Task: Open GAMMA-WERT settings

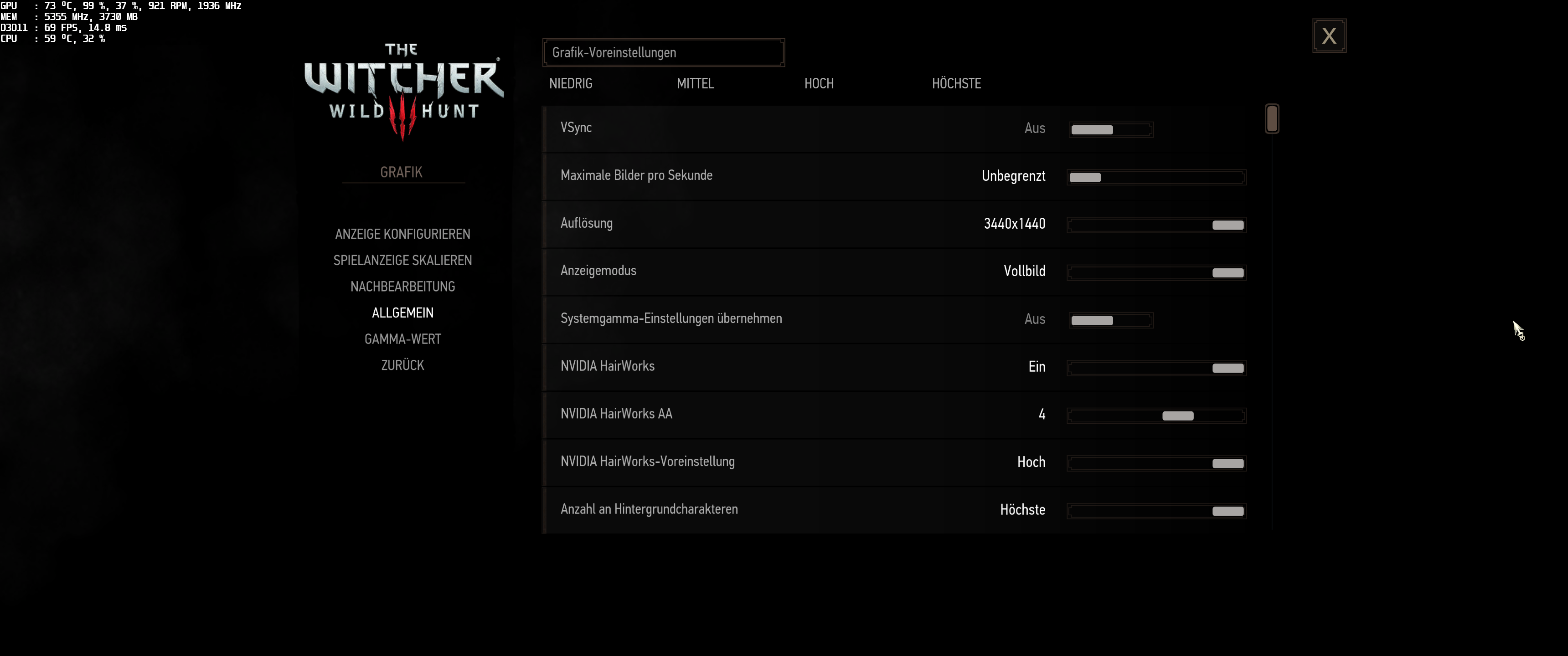Action: 402,339
